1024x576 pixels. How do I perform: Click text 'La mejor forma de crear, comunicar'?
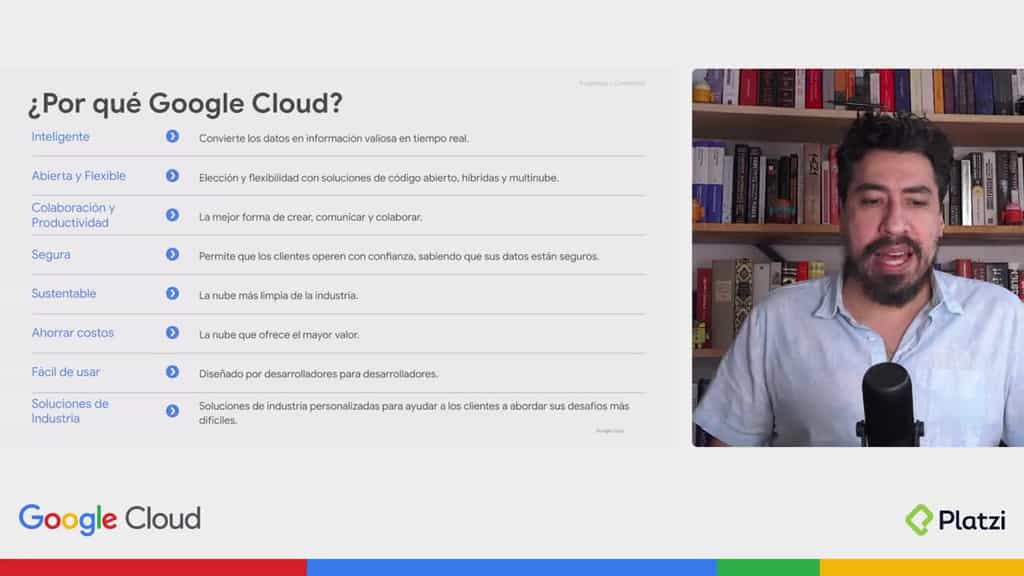(x=281, y=217)
